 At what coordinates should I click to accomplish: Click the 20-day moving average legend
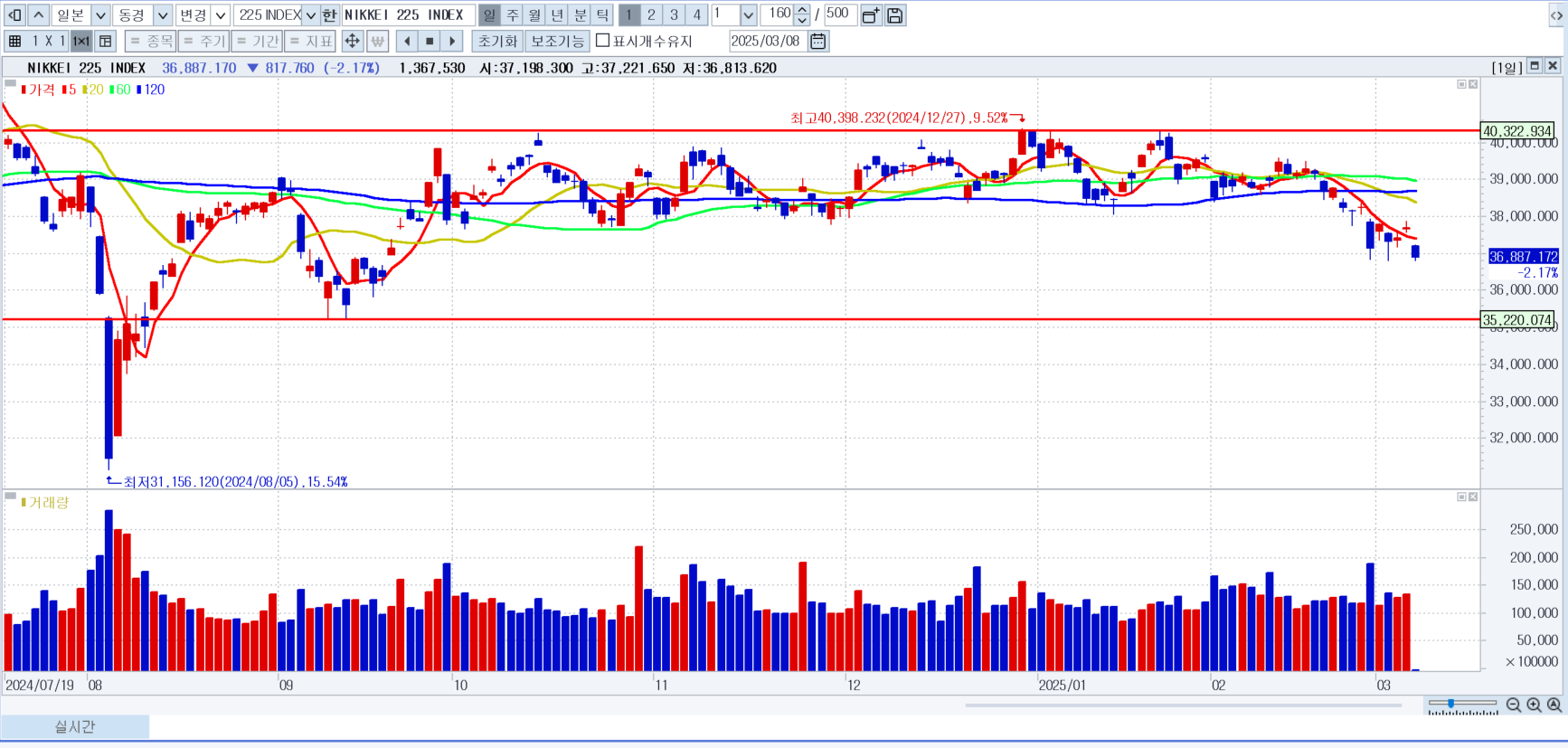[x=92, y=90]
